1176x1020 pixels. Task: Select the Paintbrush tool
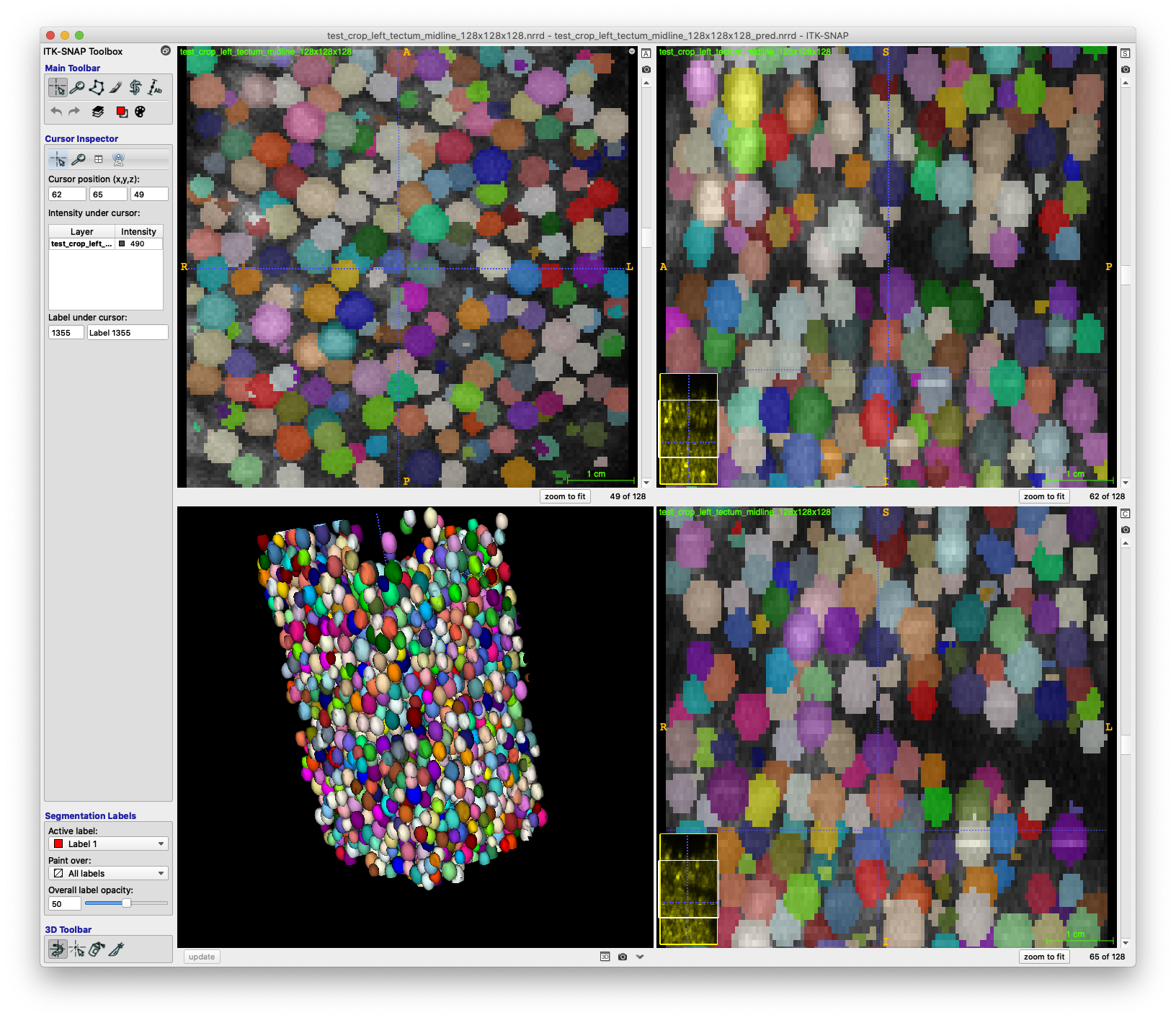click(x=116, y=87)
